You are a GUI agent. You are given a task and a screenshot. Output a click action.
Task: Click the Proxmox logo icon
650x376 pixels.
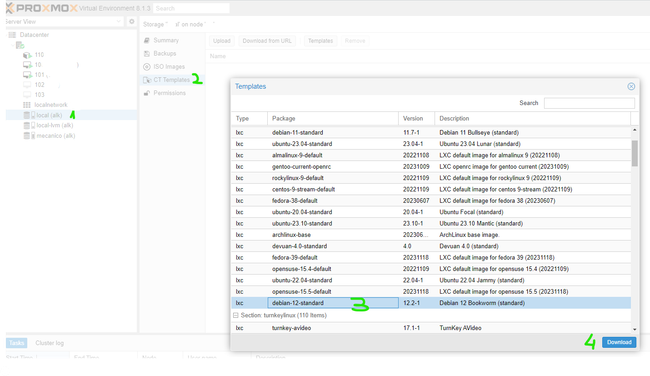(10, 8)
